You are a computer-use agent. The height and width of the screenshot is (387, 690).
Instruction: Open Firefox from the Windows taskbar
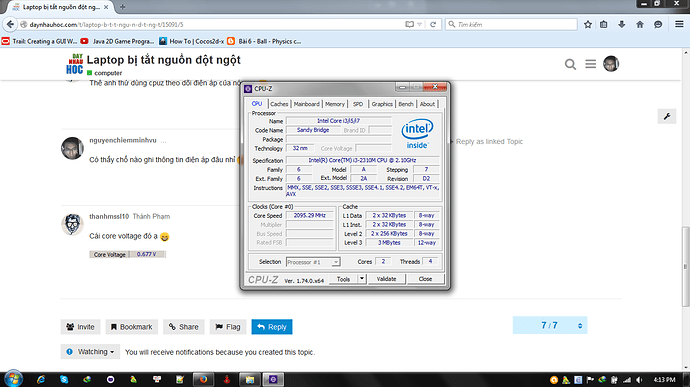203,380
